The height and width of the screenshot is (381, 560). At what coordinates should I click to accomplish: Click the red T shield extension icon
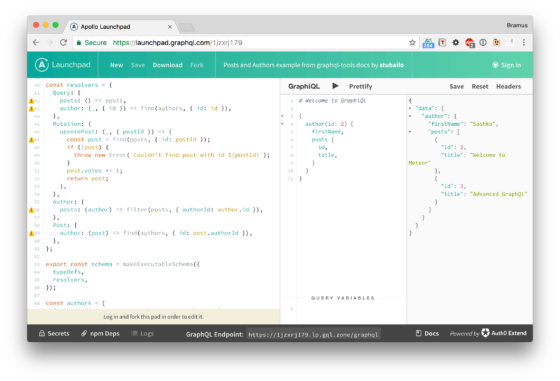442,42
